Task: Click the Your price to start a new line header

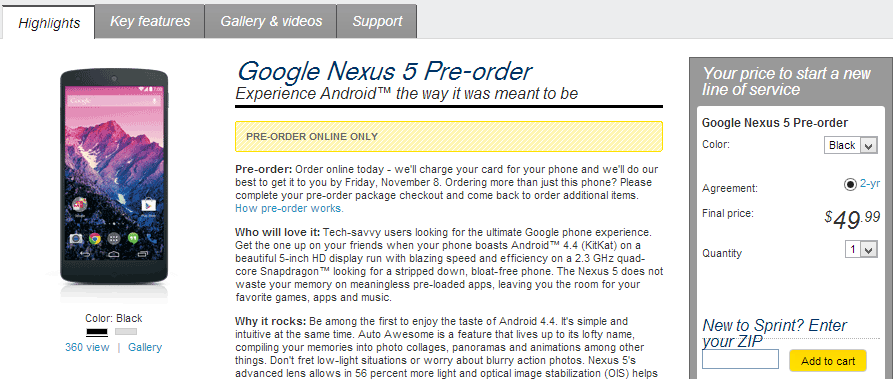Action: click(x=787, y=81)
